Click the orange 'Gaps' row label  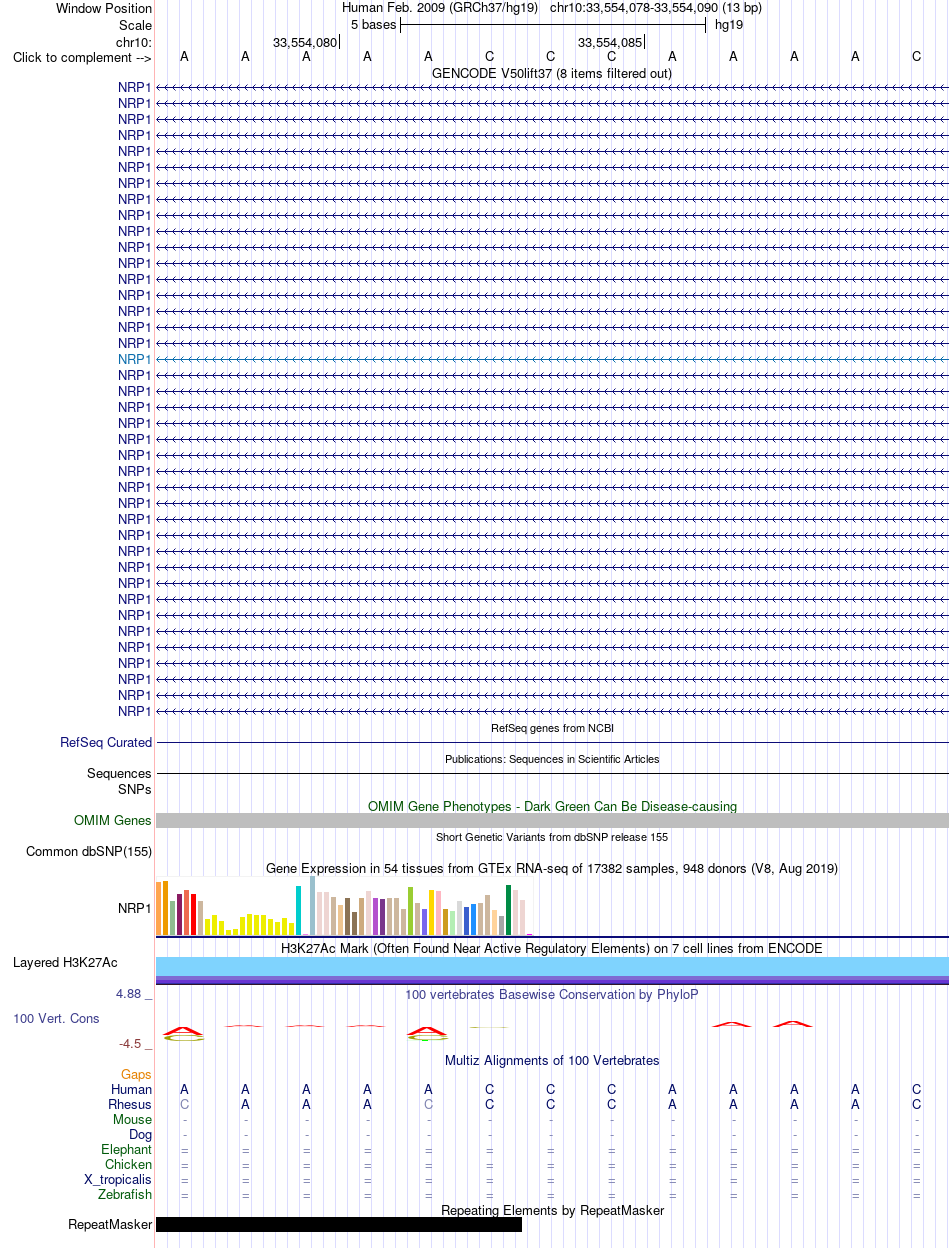click(137, 1075)
